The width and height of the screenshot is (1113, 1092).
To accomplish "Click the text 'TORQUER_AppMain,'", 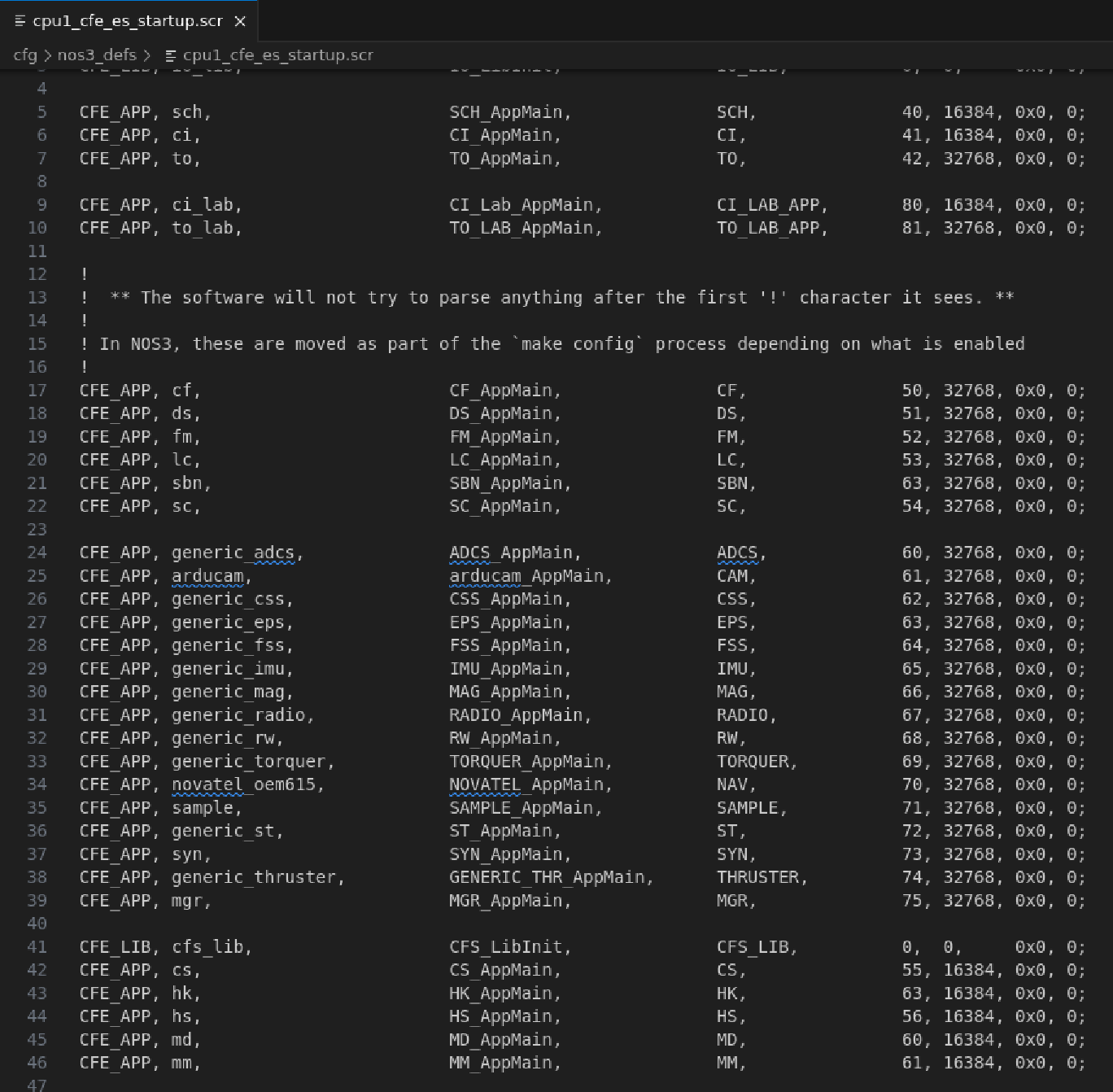I will click(x=530, y=762).
